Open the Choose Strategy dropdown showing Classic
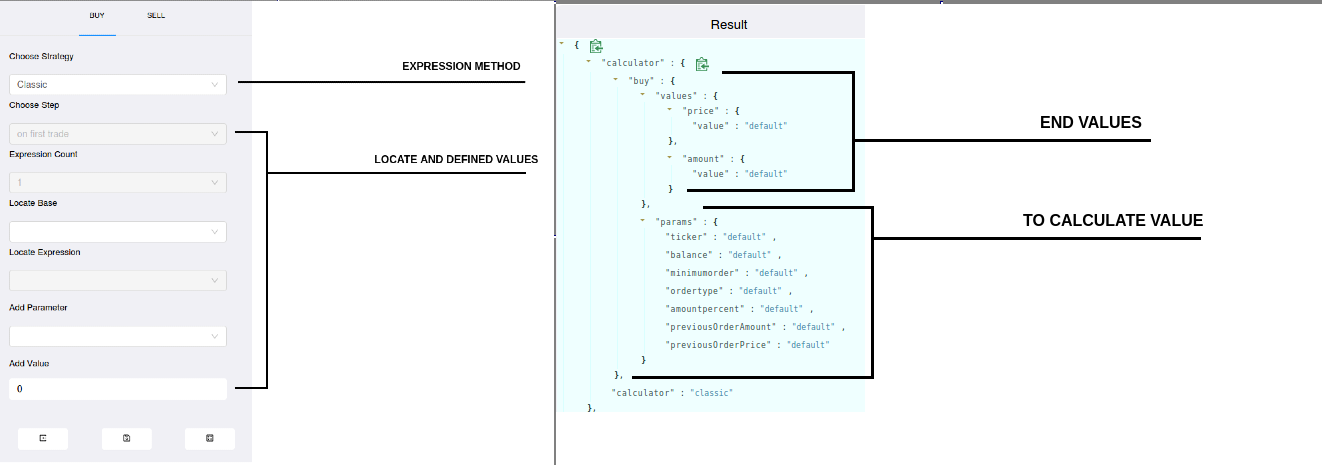 tap(118, 85)
